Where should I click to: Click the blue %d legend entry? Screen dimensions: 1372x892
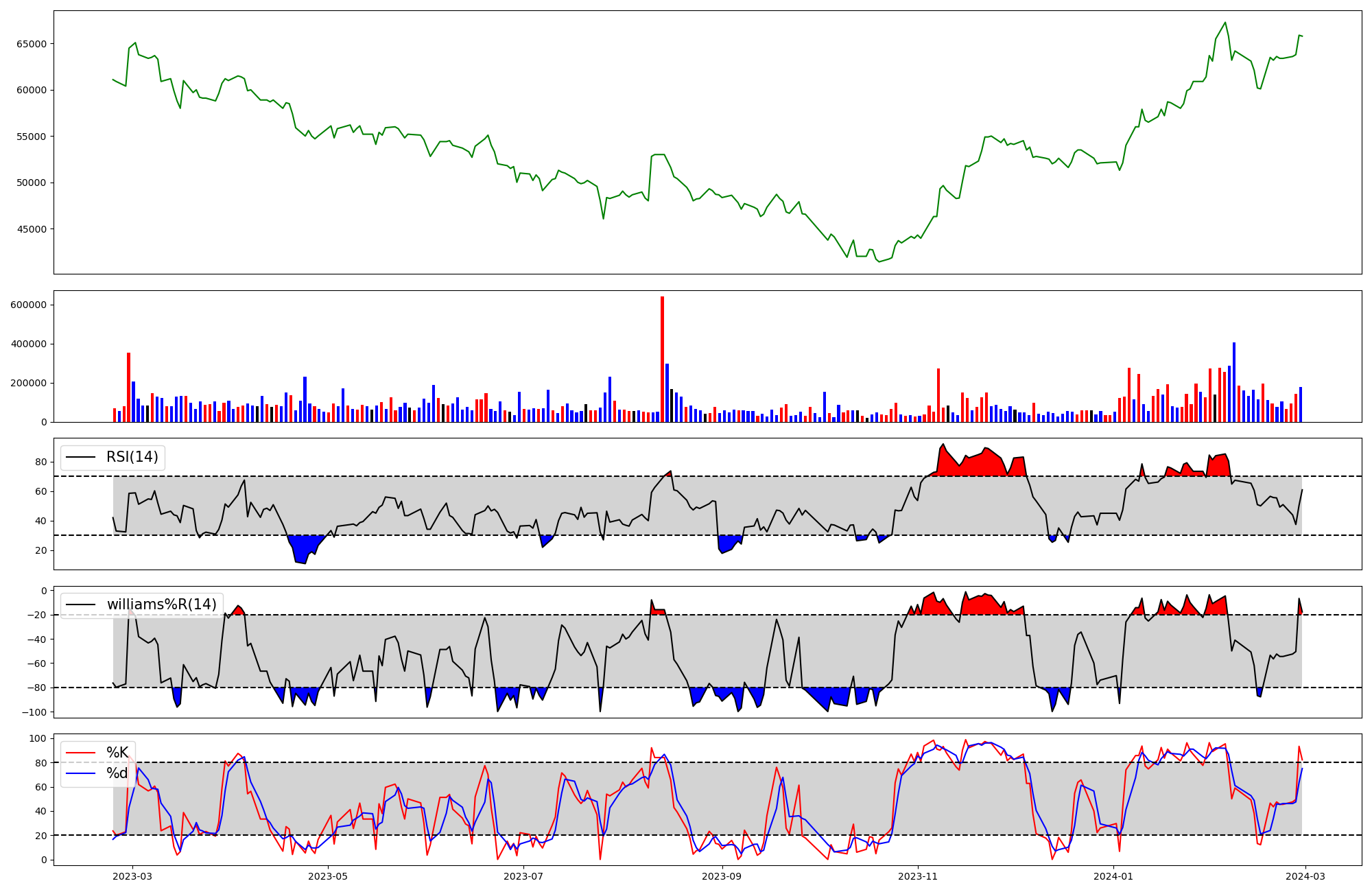pyautogui.click(x=117, y=774)
